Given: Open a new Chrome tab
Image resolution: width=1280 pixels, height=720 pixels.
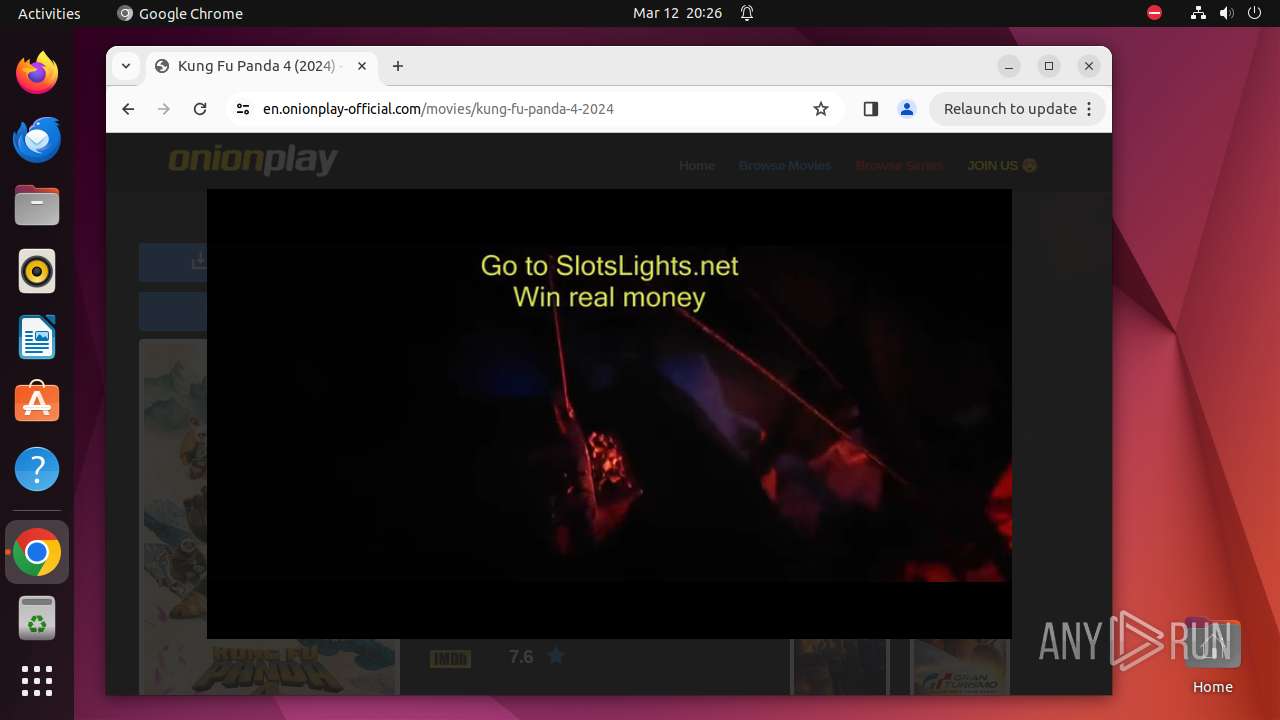Looking at the screenshot, I should pyautogui.click(x=398, y=66).
